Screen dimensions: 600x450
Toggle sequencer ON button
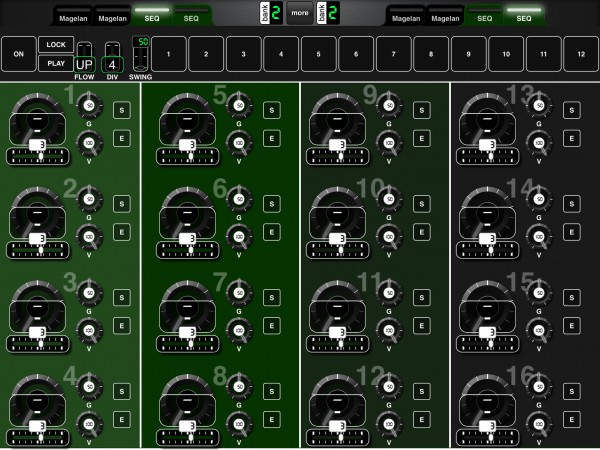coord(19,54)
